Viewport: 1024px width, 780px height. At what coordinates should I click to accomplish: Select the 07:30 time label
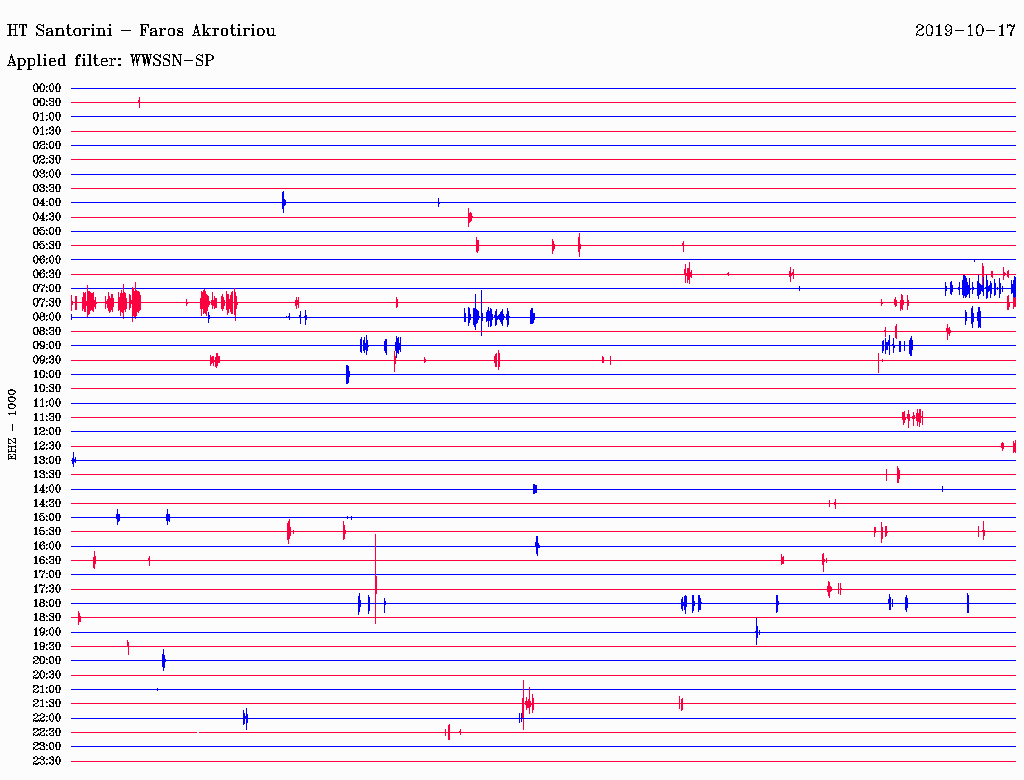tap(46, 303)
